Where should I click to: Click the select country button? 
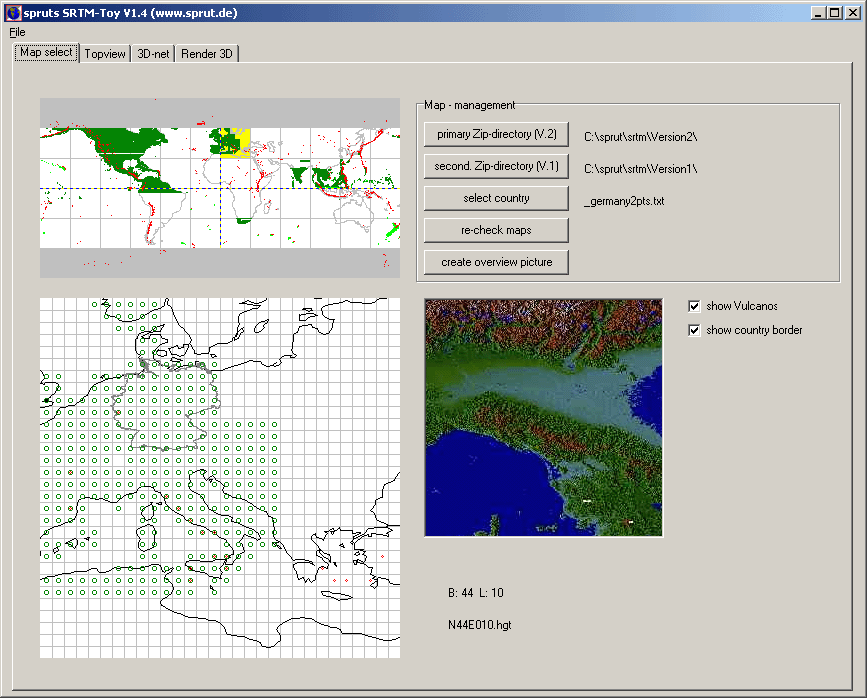click(496, 198)
